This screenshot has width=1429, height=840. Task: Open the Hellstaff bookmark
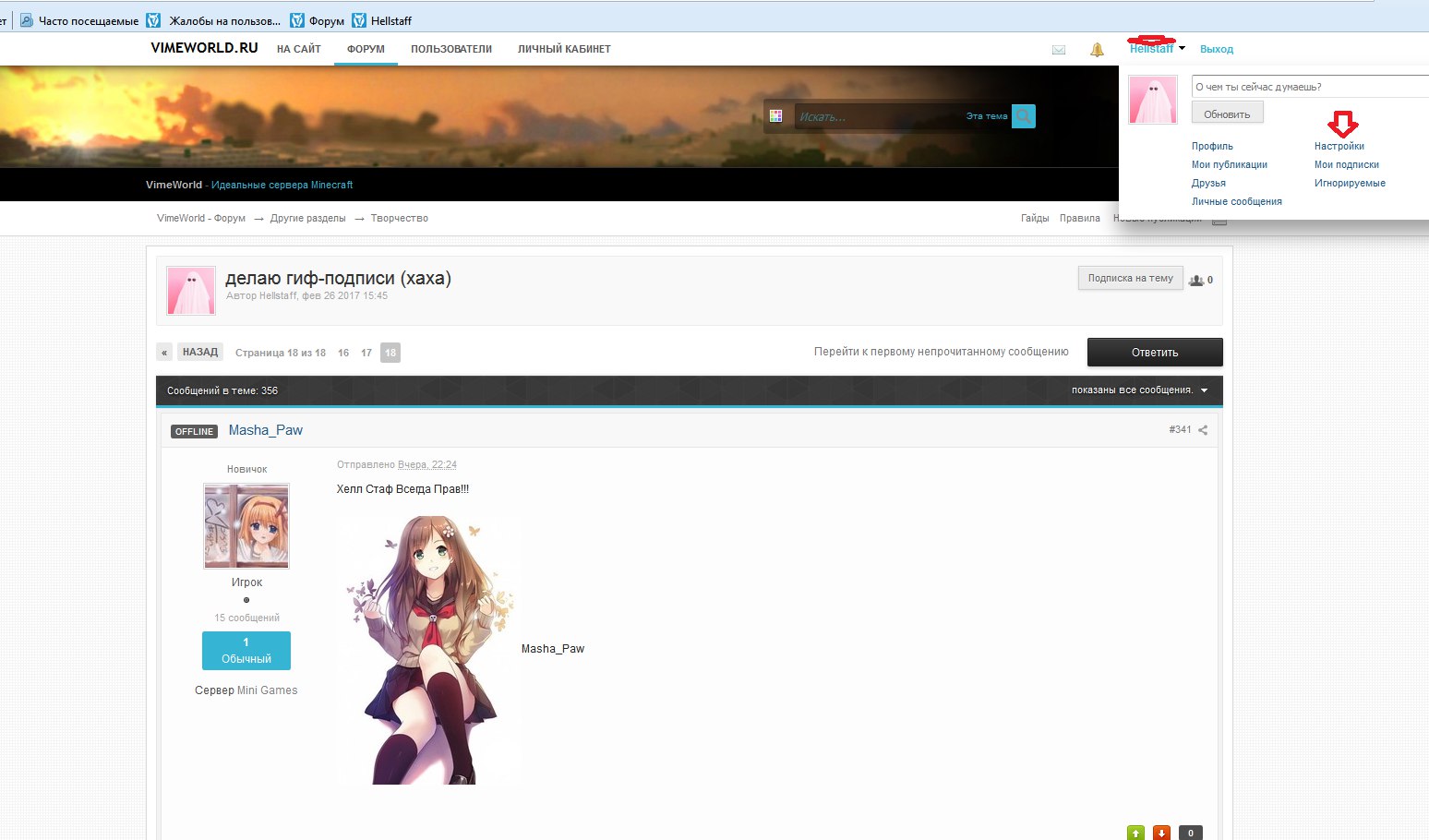click(x=381, y=20)
